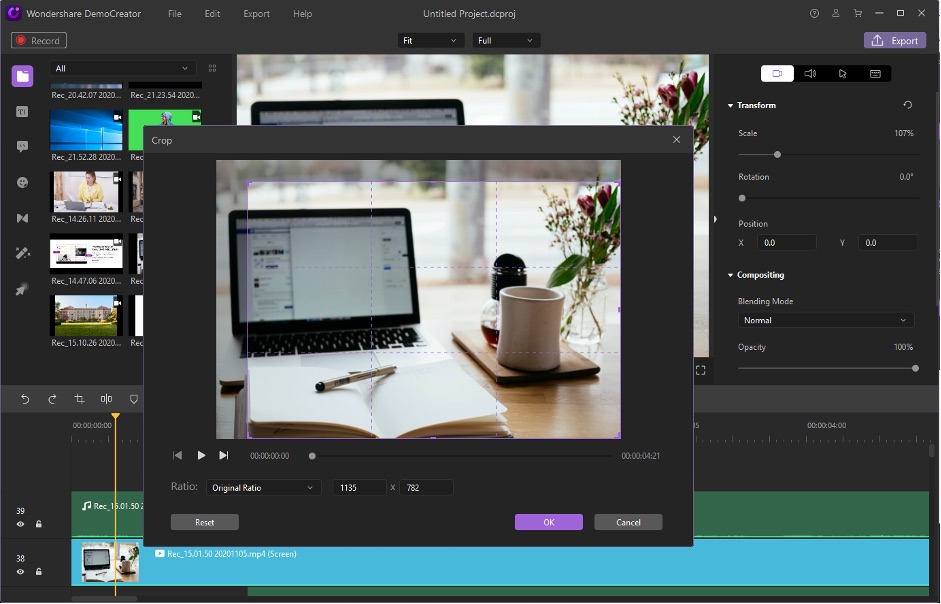Expand the Blending Mode Normal dropdown
The image size is (941, 604).
(x=825, y=320)
